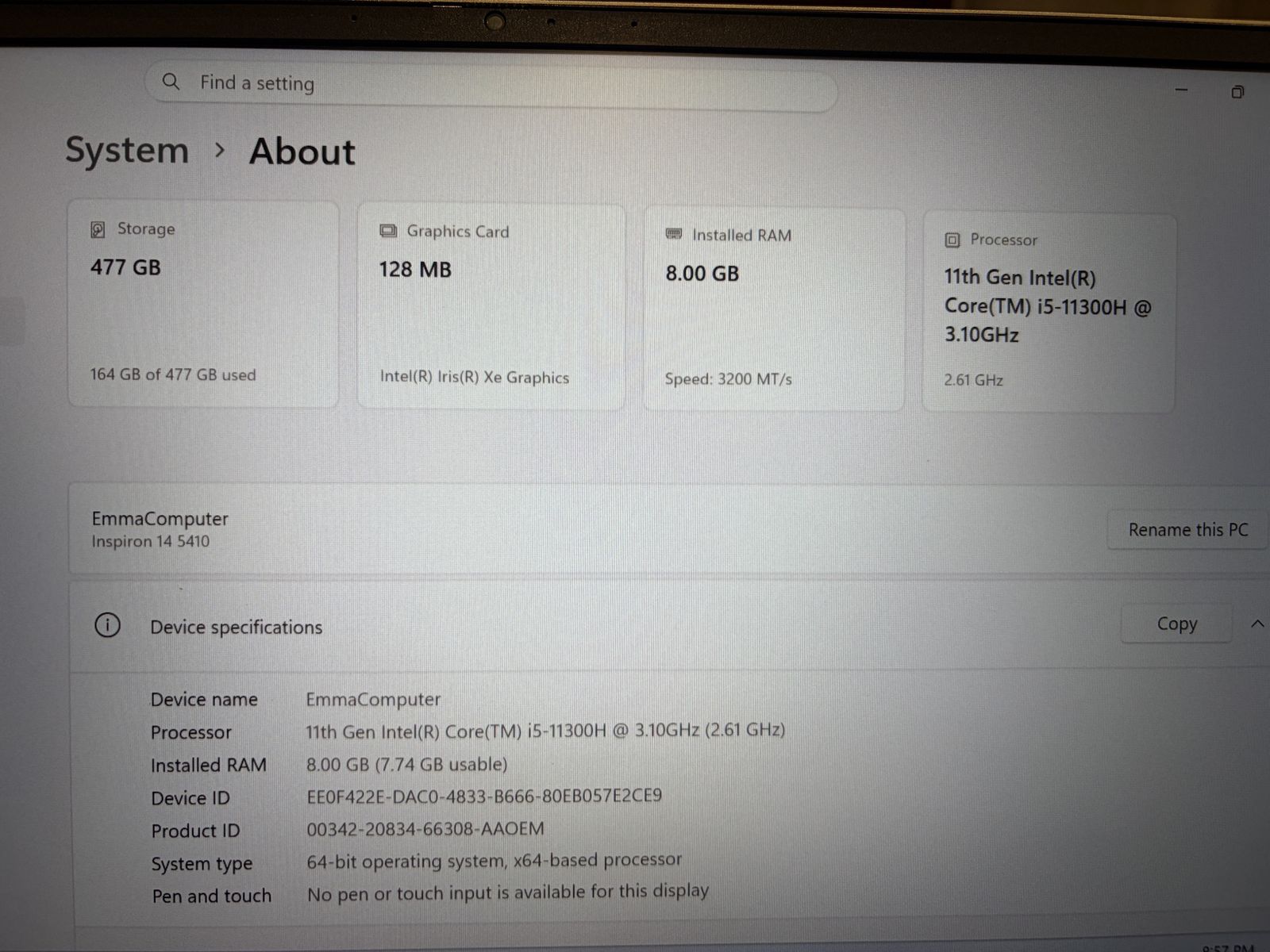Click the Device specifications info icon

click(x=107, y=625)
